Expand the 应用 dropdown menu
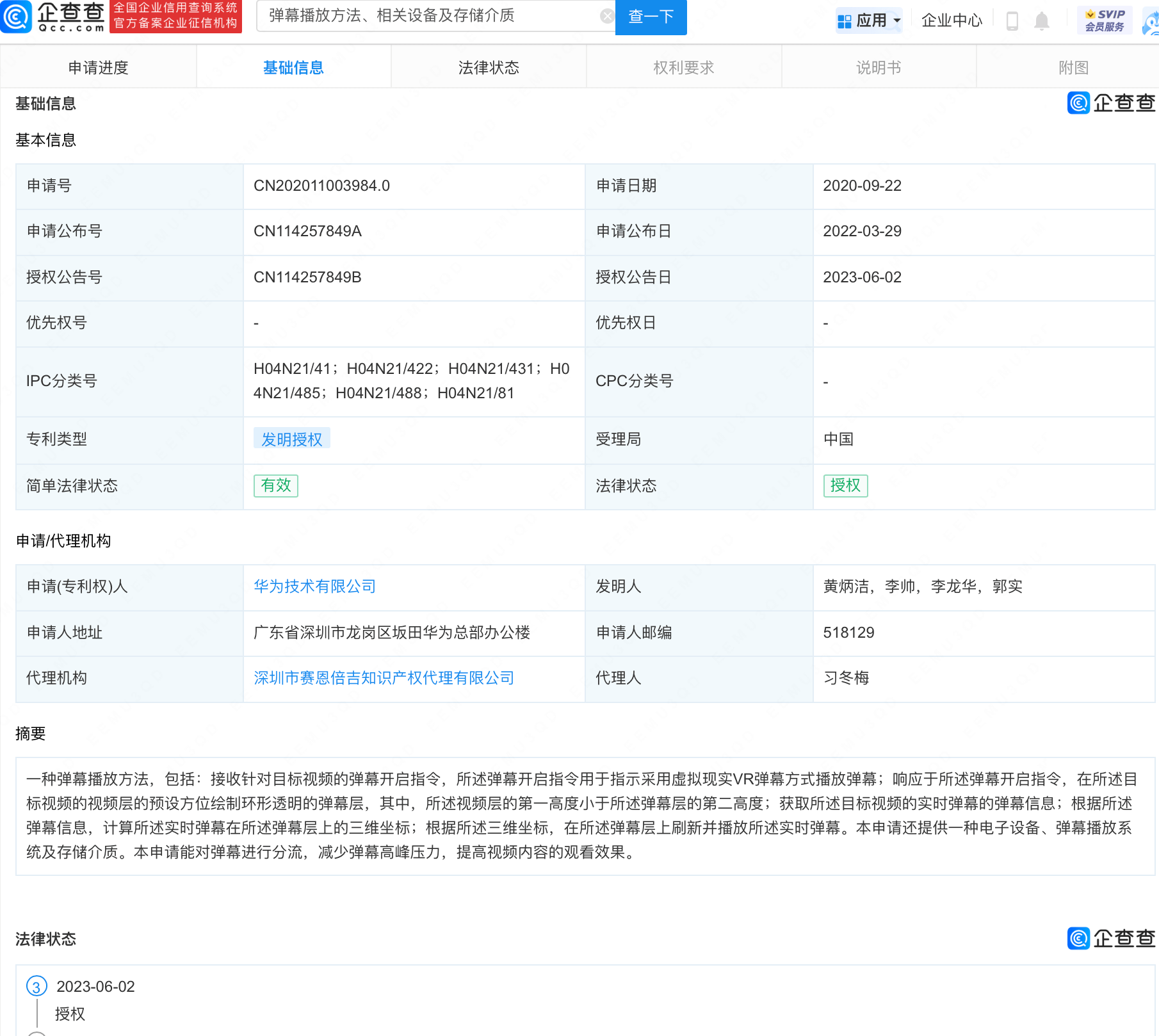 point(869,20)
